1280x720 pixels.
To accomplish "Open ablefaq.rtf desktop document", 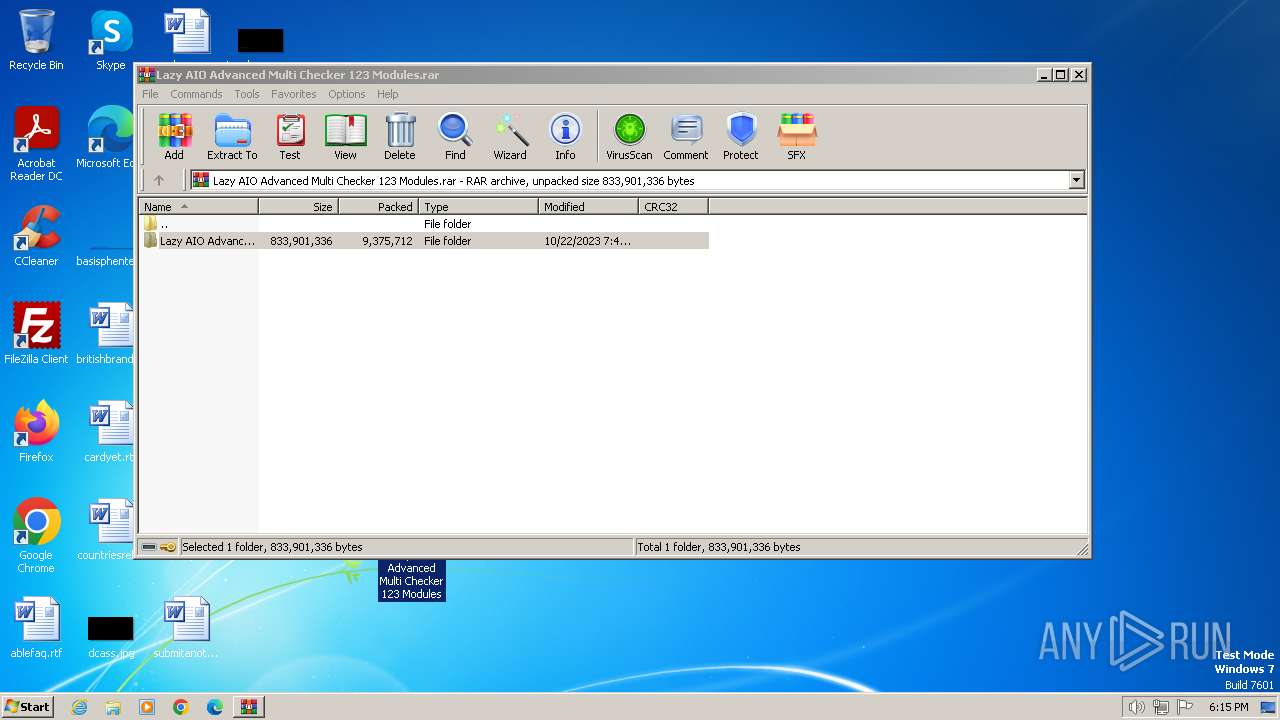I will pyautogui.click(x=36, y=628).
